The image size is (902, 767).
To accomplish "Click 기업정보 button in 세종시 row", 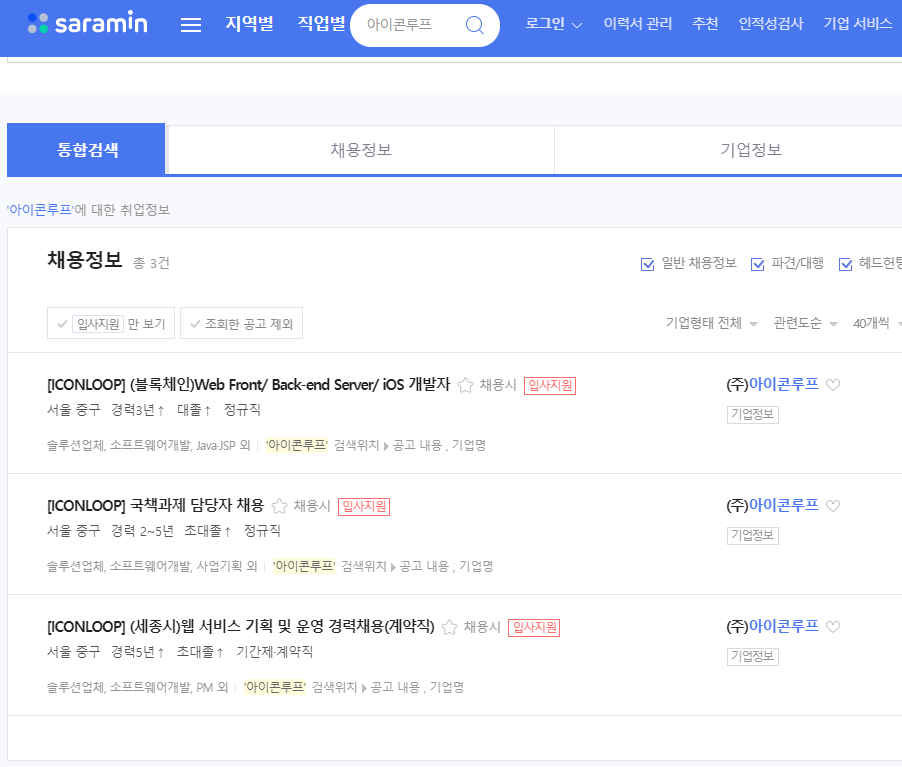I will [x=752, y=656].
